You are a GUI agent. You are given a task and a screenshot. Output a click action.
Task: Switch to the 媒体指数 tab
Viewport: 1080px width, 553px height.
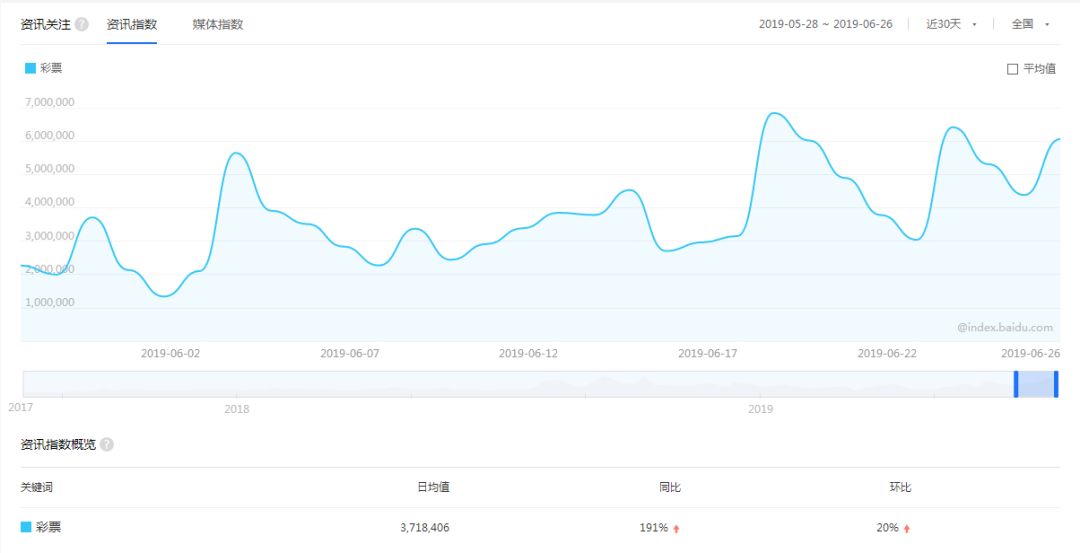pos(218,25)
